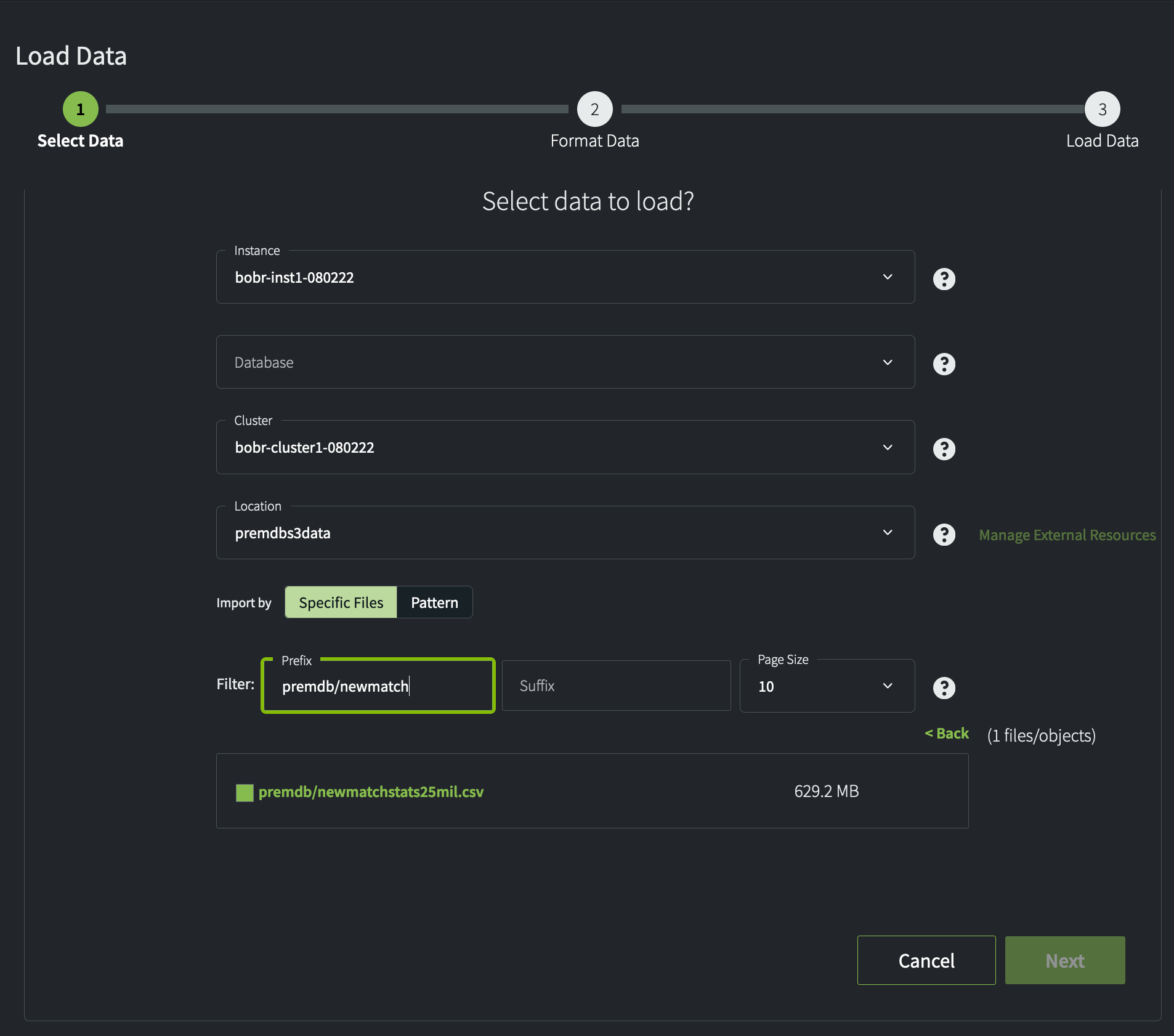The width and height of the screenshot is (1174, 1036).
Task: Select Specific Files import mode
Action: click(x=341, y=602)
